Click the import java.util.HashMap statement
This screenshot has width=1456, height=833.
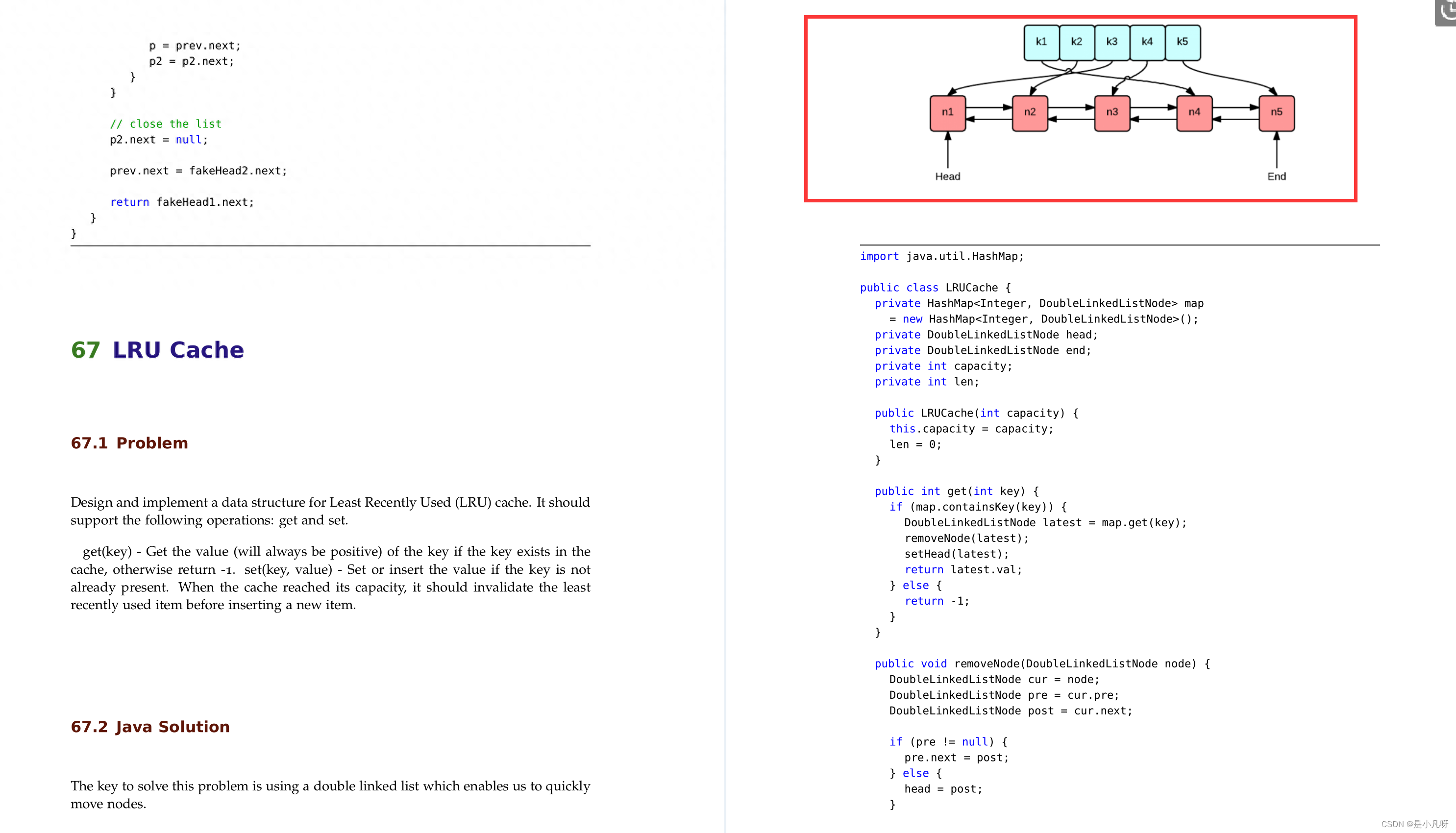click(x=941, y=256)
